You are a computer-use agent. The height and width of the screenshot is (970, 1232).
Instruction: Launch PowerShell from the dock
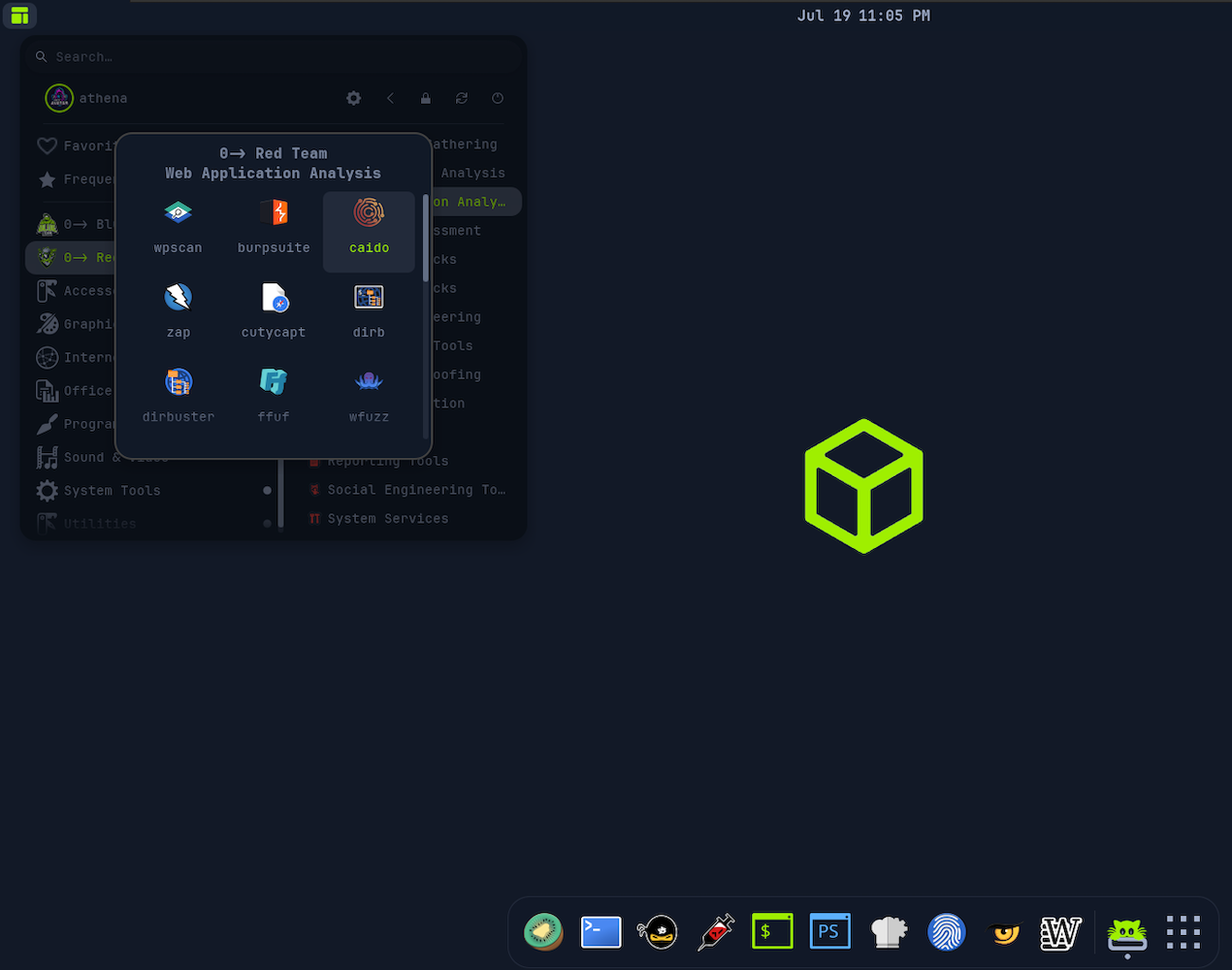[x=829, y=931]
